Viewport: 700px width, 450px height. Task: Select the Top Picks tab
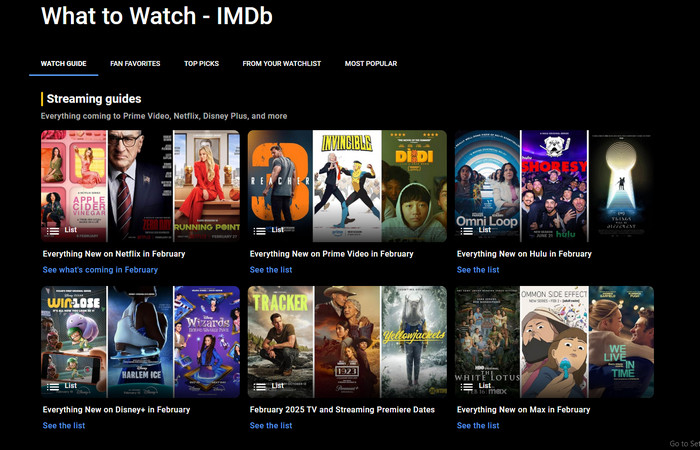click(x=201, y=63)
